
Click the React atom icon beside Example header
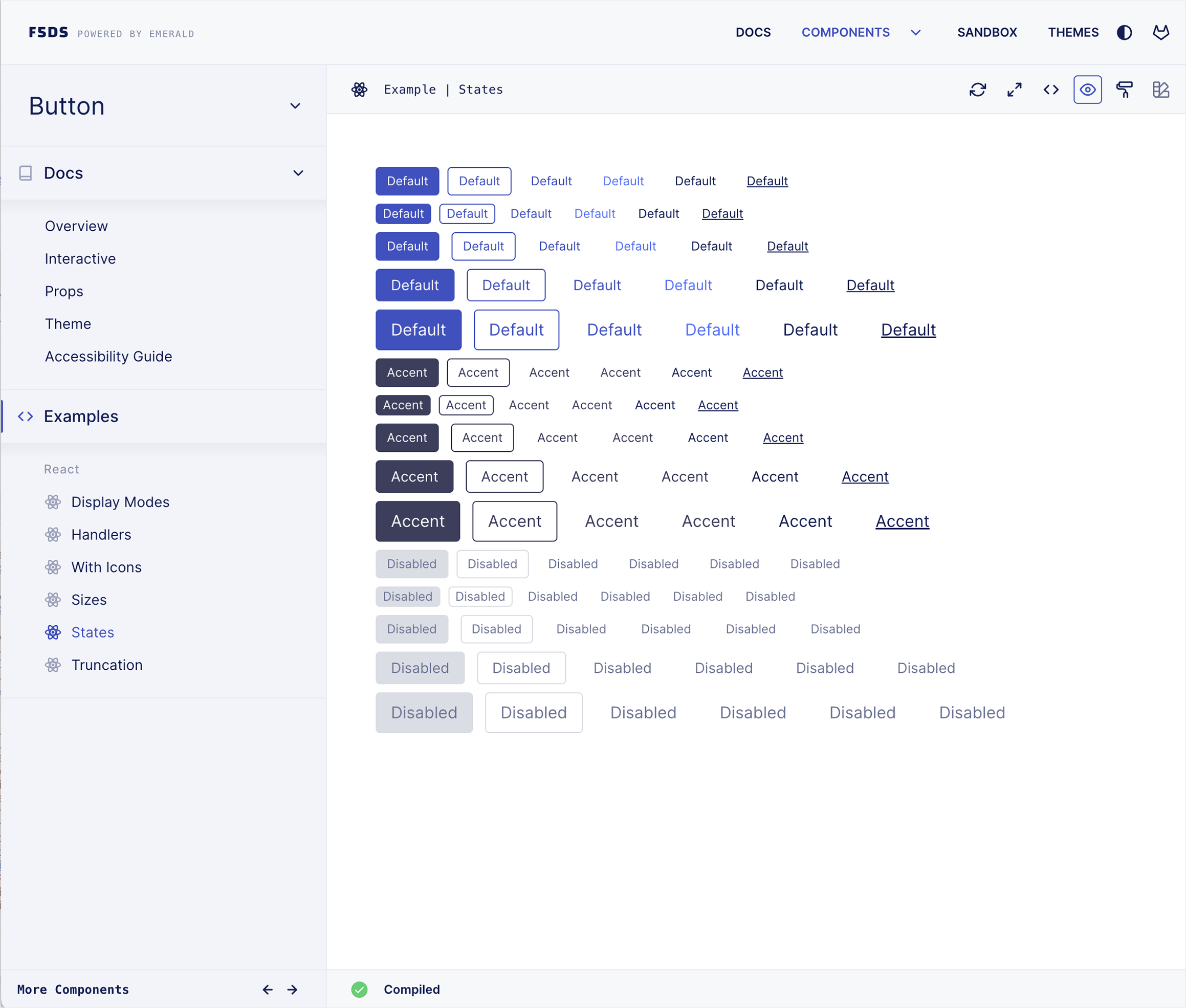[359, 90]
